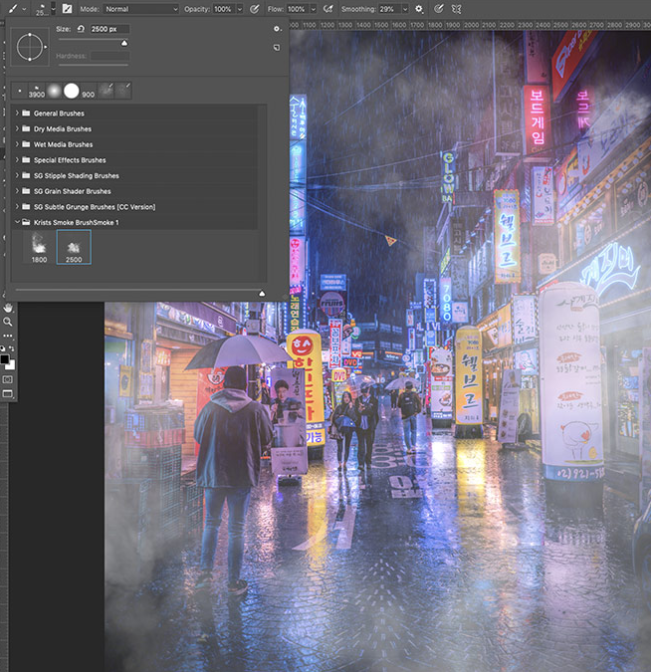Expand the SG Stipple Shading Brushes folder
This screenshot has height=672, width=651.
click(17, 175)
